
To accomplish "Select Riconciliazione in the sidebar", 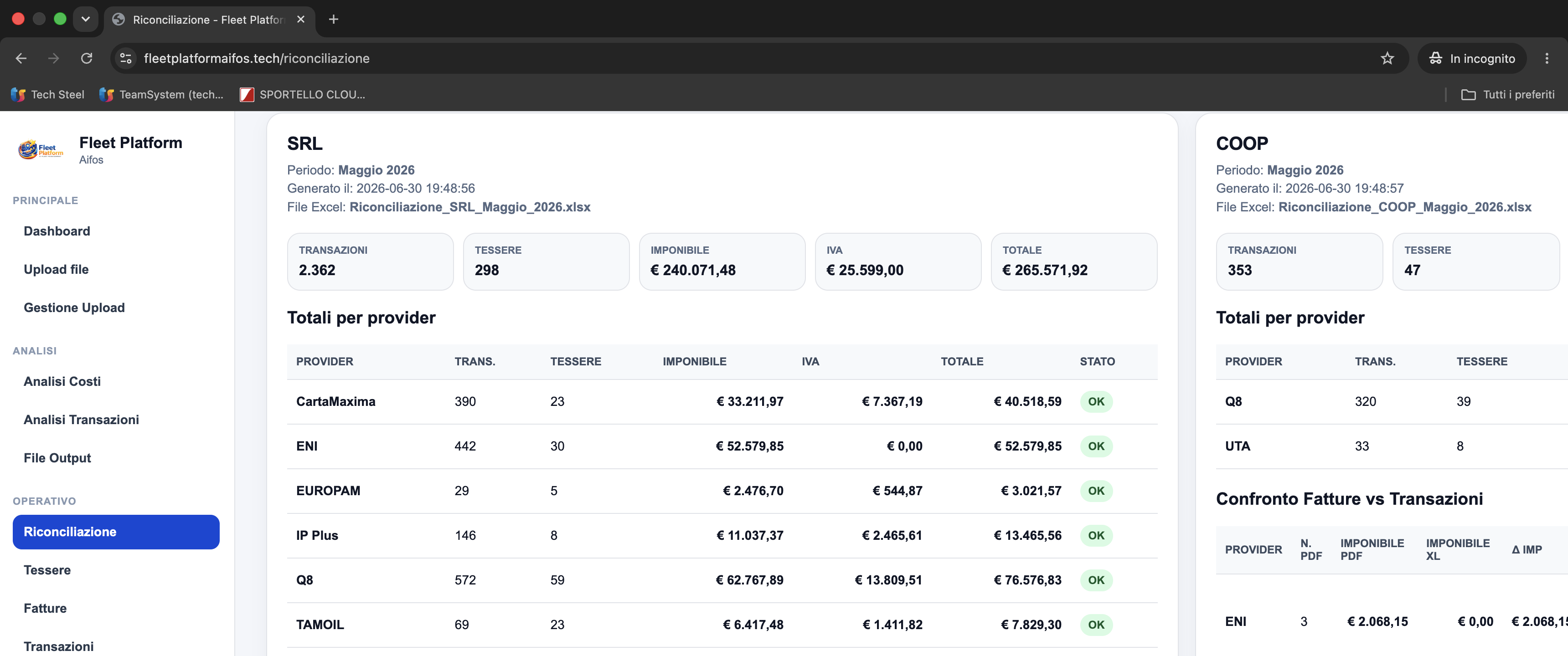I will 116,532.
